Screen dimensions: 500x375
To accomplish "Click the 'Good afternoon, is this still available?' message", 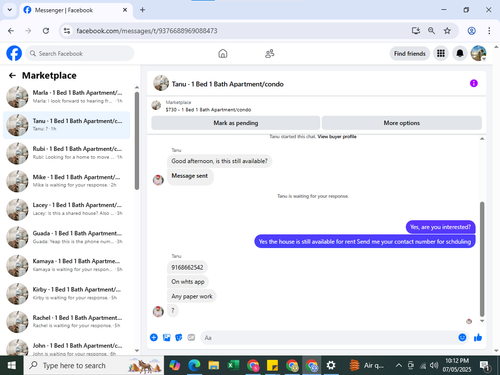I will click(219, 161).
